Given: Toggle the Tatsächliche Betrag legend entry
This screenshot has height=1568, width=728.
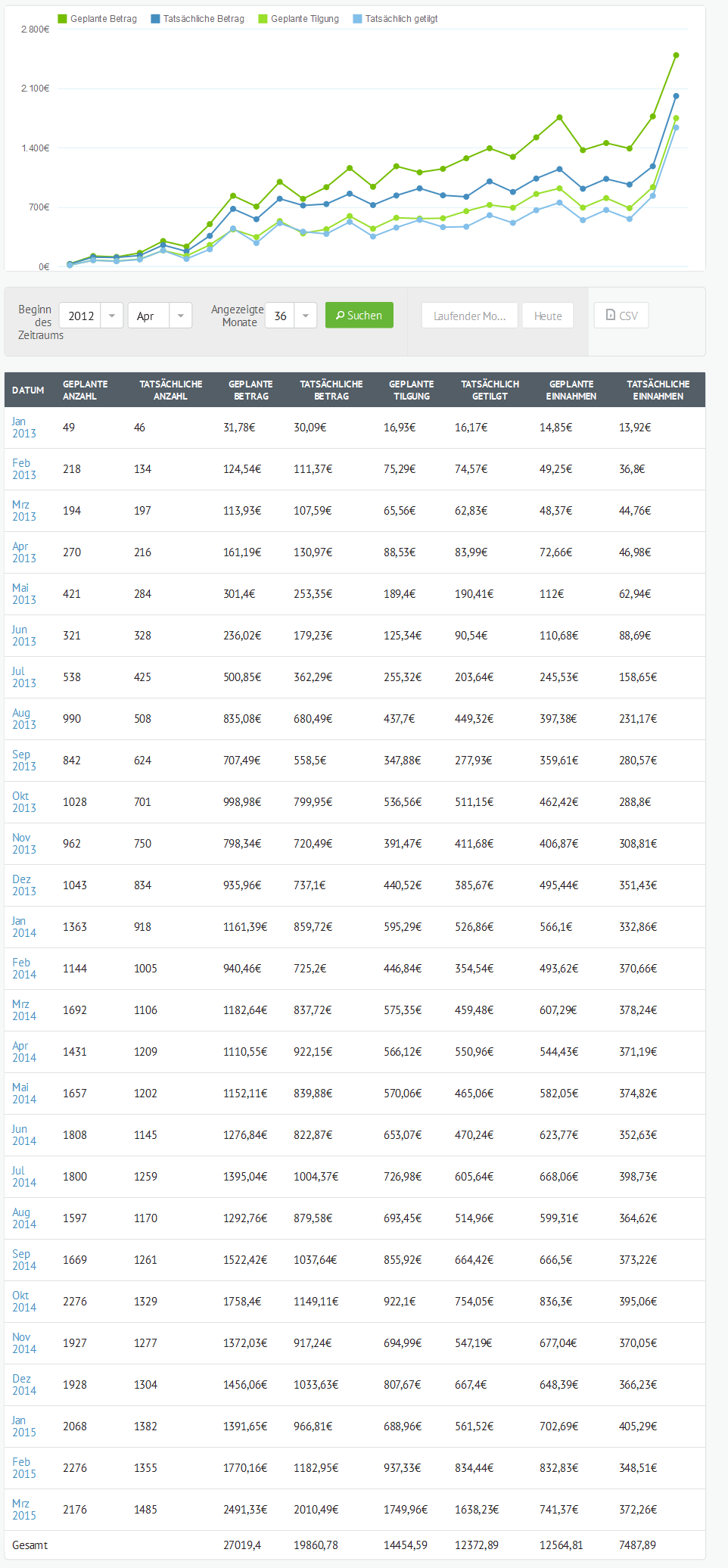Looking at the screenshot, I should 198,19.
